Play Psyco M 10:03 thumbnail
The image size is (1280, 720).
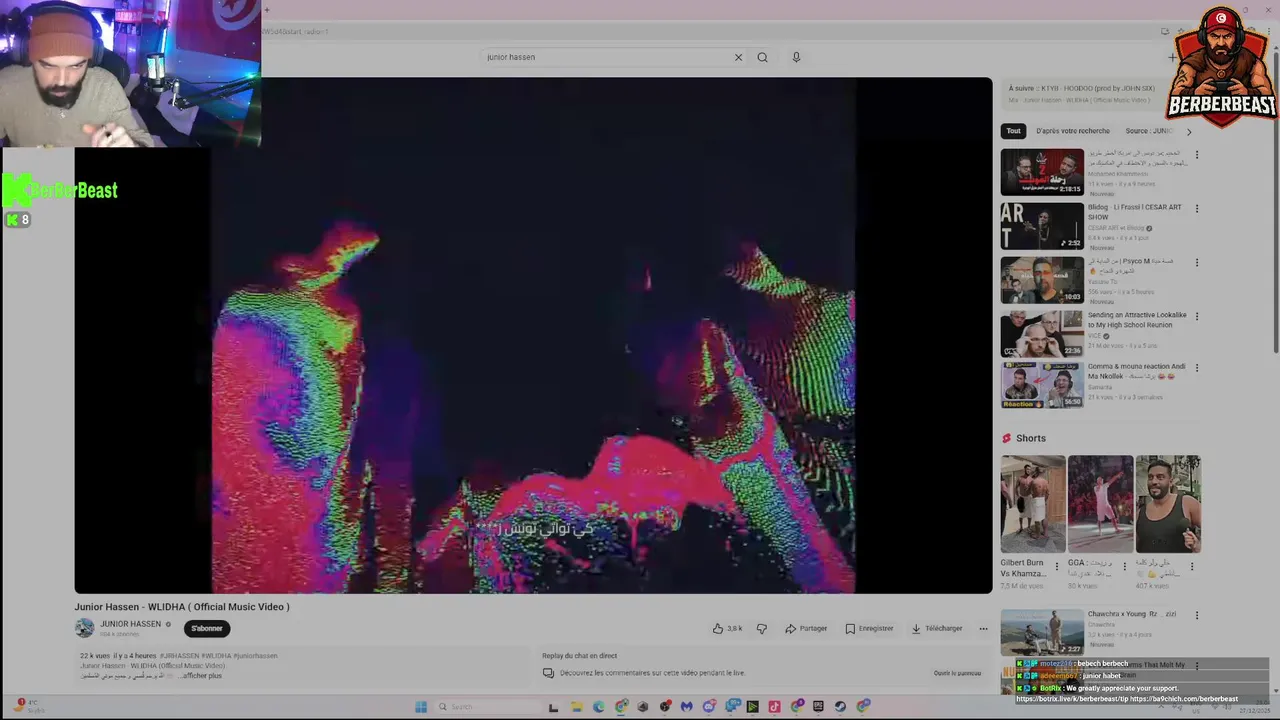[1042, 280]
